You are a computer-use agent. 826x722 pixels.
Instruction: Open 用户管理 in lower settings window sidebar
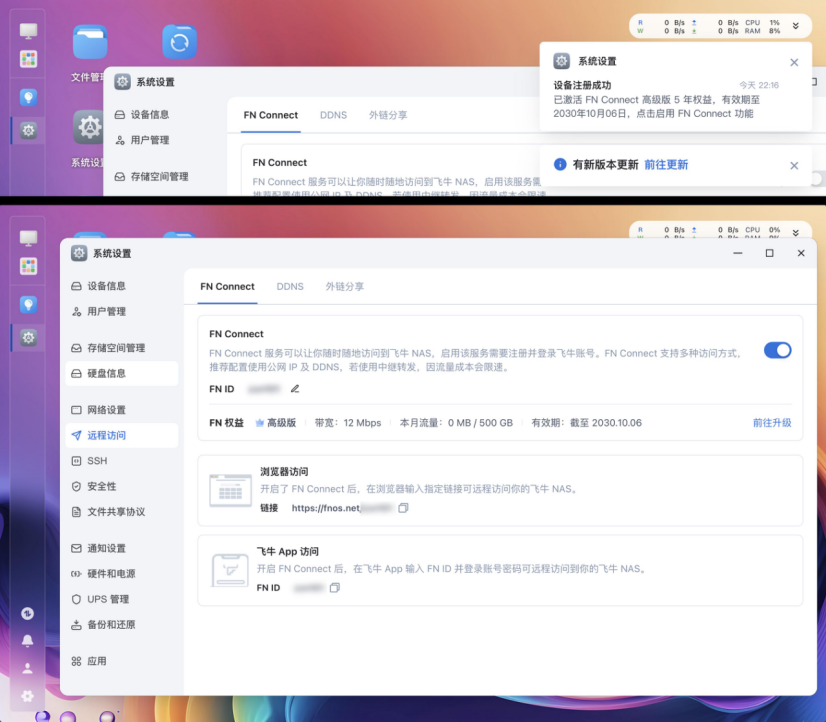coord(122,312)
